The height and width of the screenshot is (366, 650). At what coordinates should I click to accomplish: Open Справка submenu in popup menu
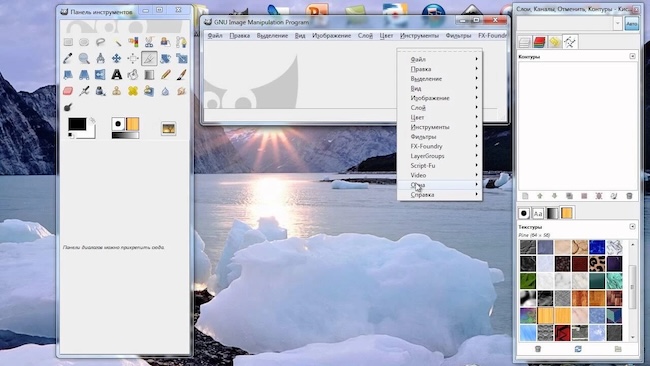(439, 194)
